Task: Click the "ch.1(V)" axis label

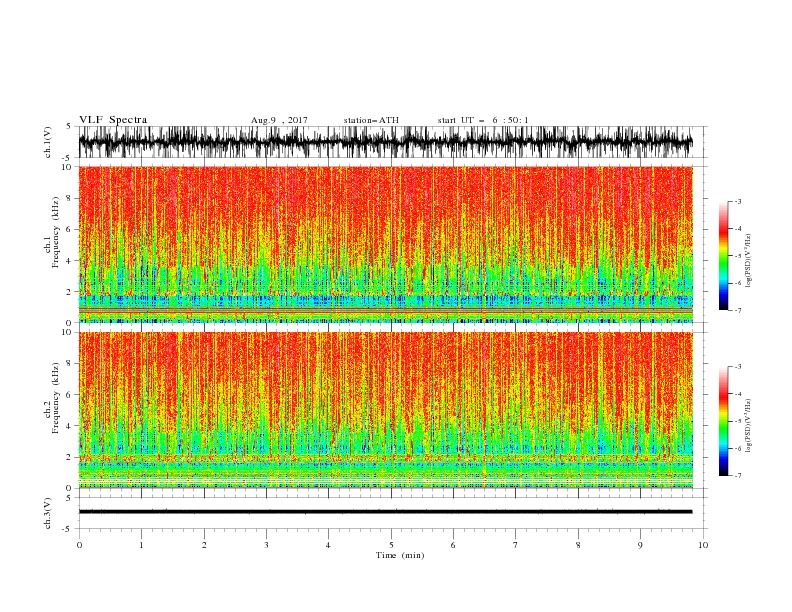Action: click(48, 142)
